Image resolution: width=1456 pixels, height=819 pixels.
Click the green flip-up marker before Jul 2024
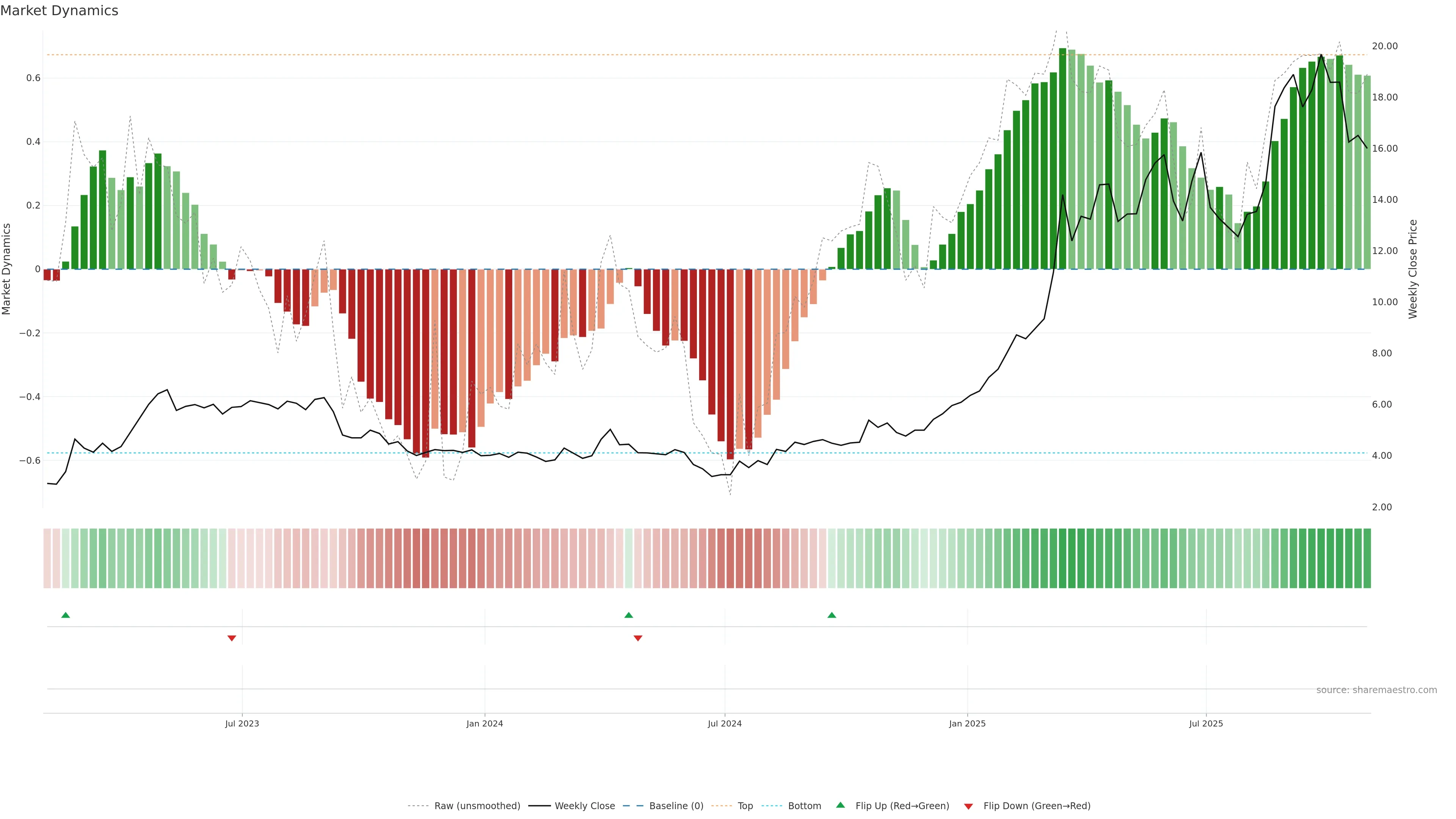pos(629,615)
